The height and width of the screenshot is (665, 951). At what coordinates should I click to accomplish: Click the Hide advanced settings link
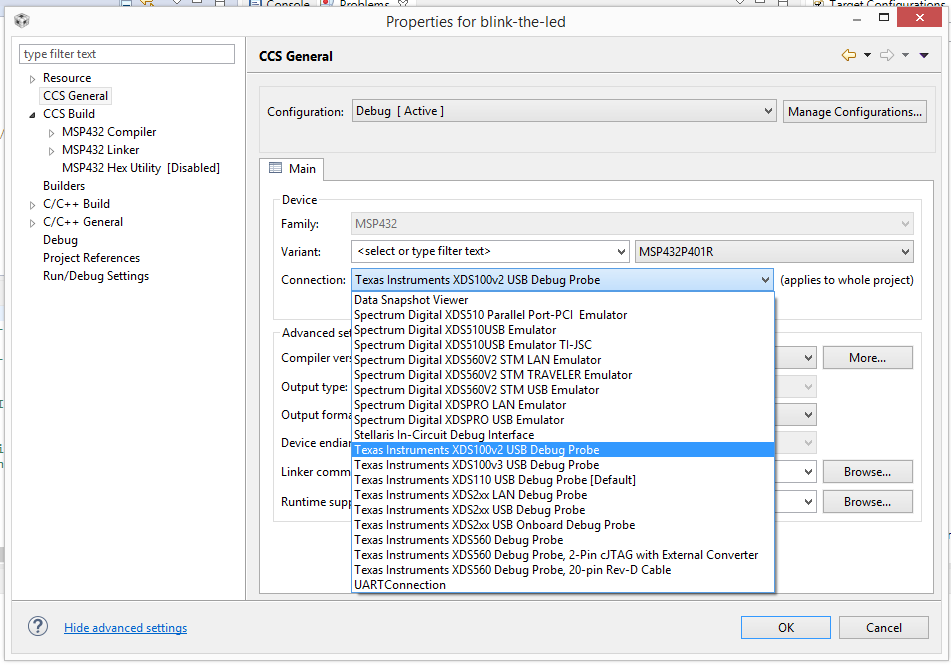coord(125,627)
